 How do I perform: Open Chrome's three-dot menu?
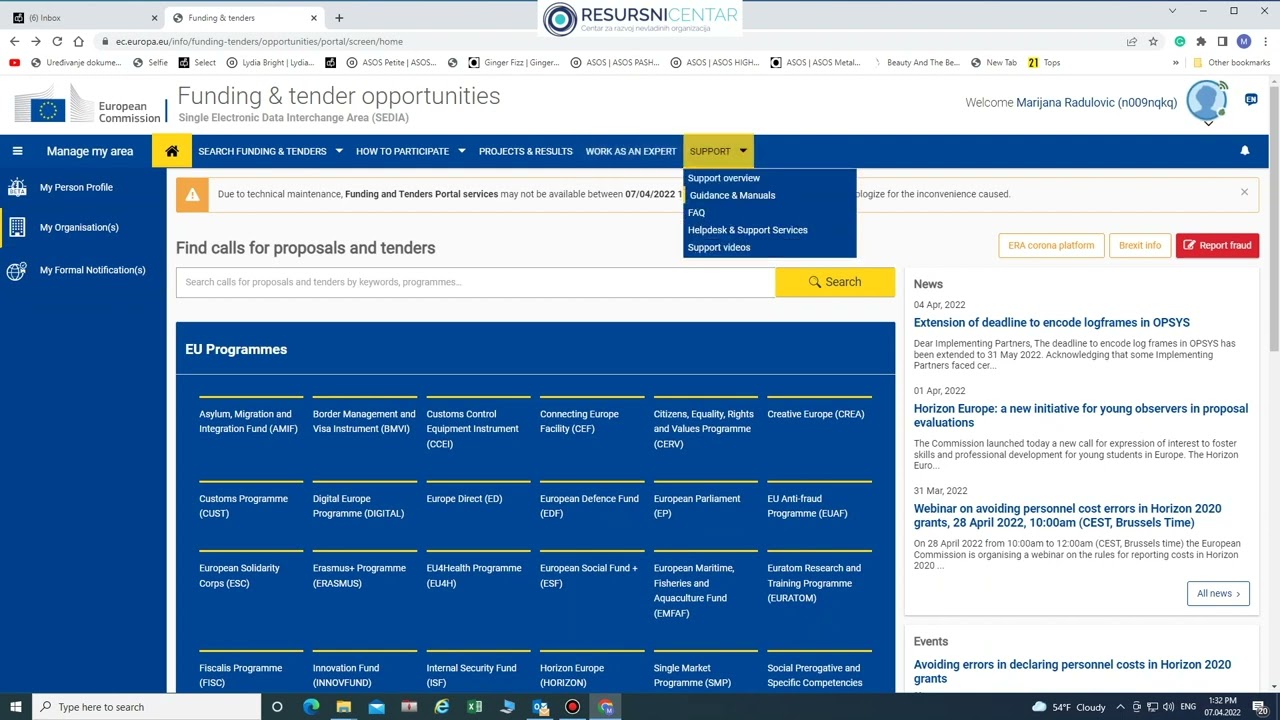point(1265,41)
